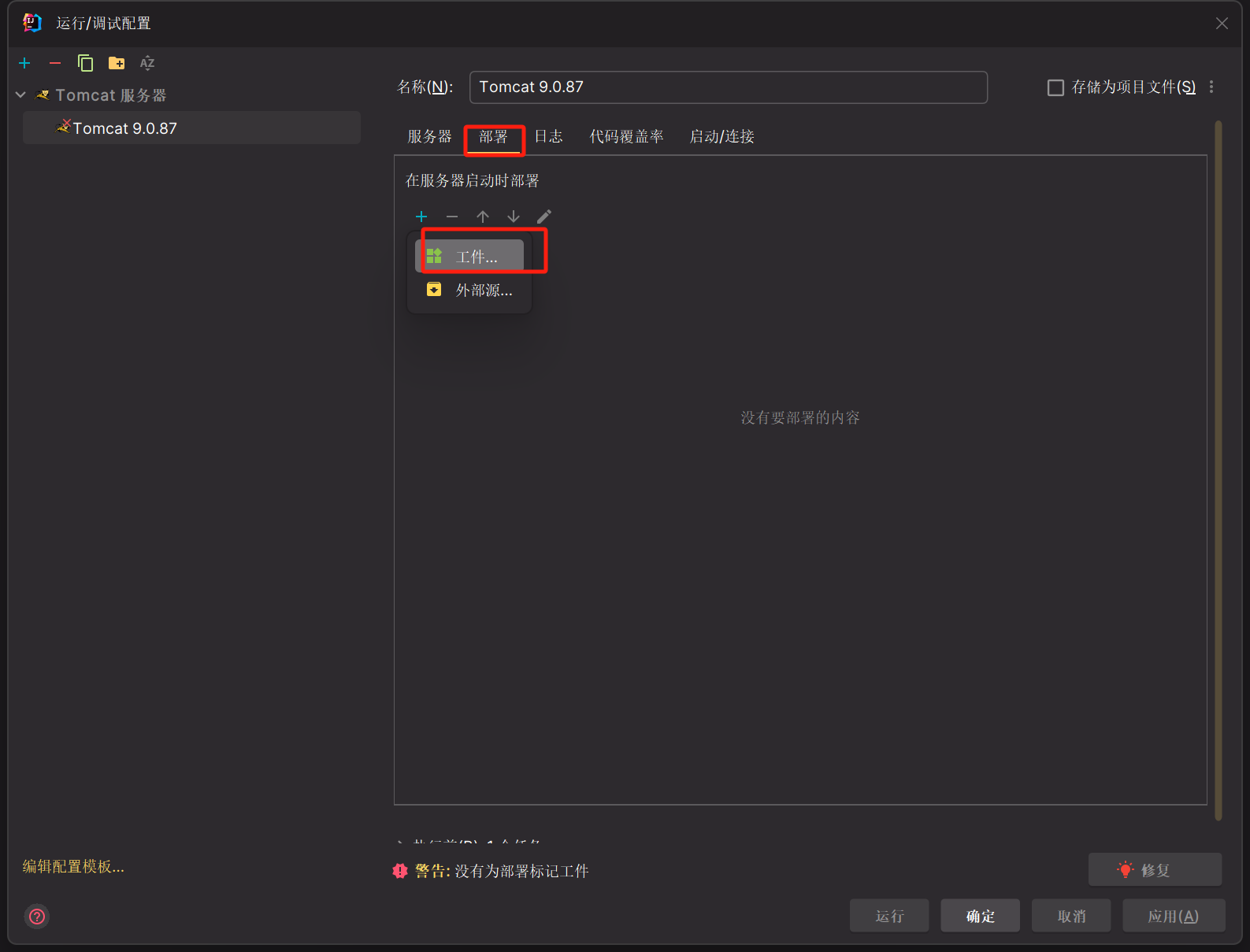Screen dimensions: 1250x952
Task: Create a new folder for configurations
Action: click(x=117, y=63)
